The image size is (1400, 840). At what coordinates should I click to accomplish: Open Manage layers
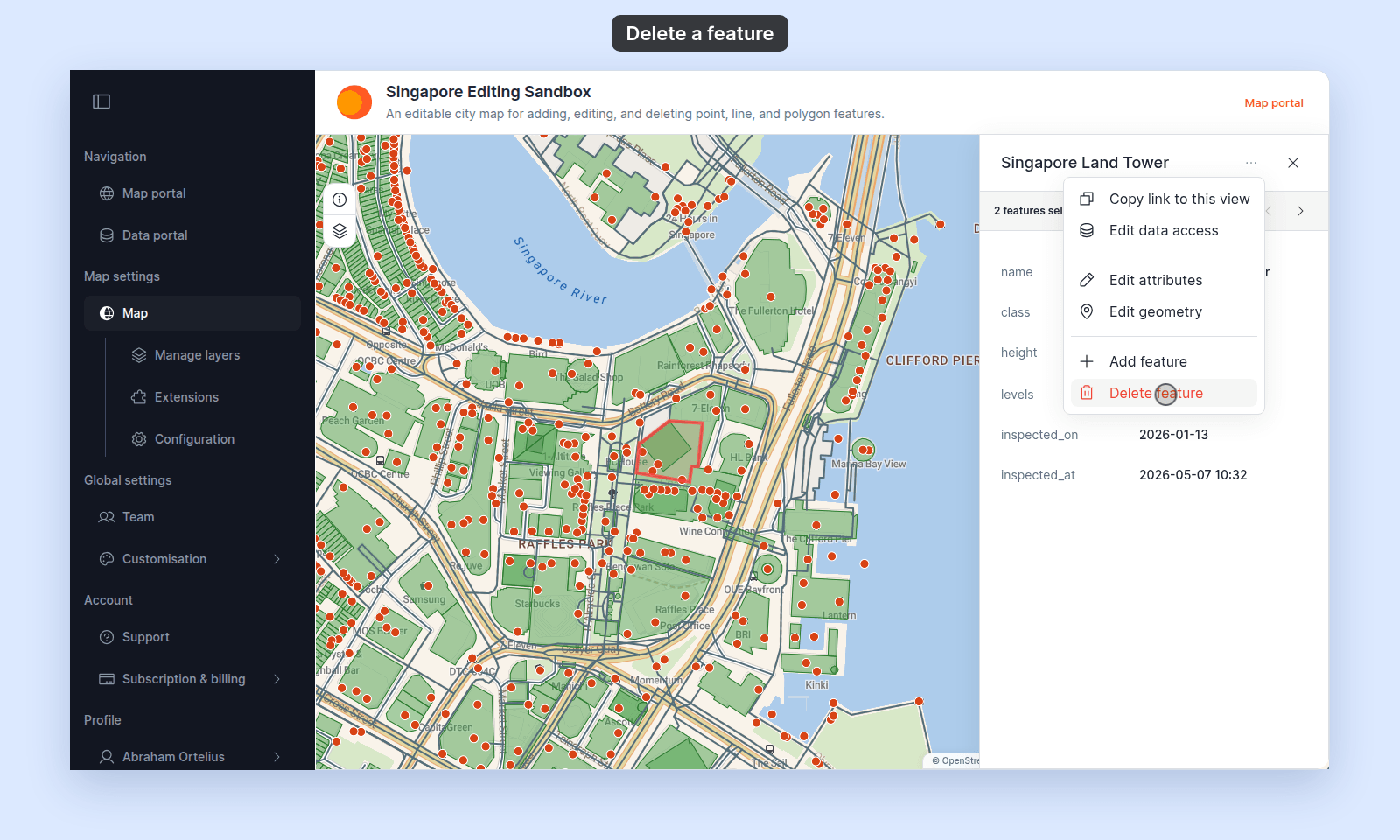208,355
